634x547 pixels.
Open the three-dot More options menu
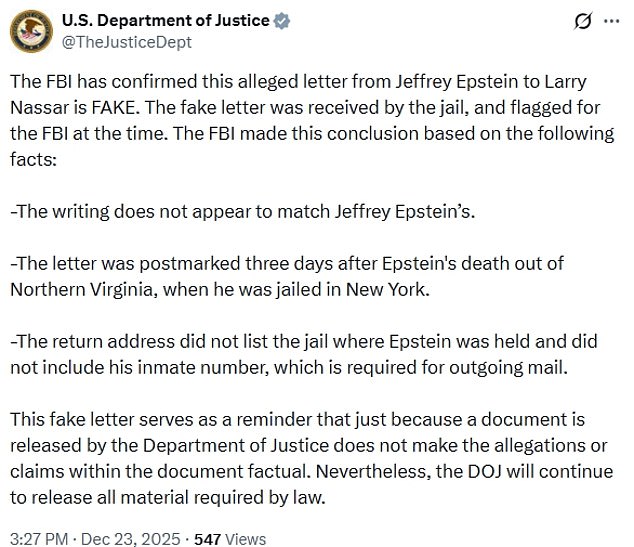click(610, 21)
